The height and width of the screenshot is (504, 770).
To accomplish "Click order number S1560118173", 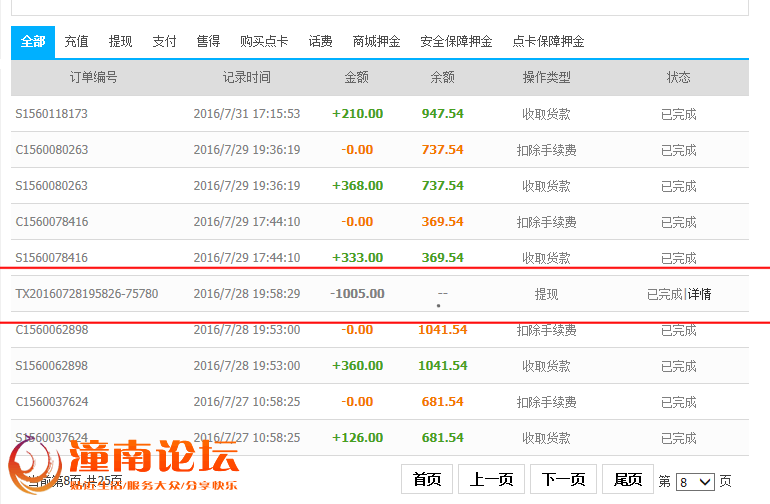I will 52,114.
